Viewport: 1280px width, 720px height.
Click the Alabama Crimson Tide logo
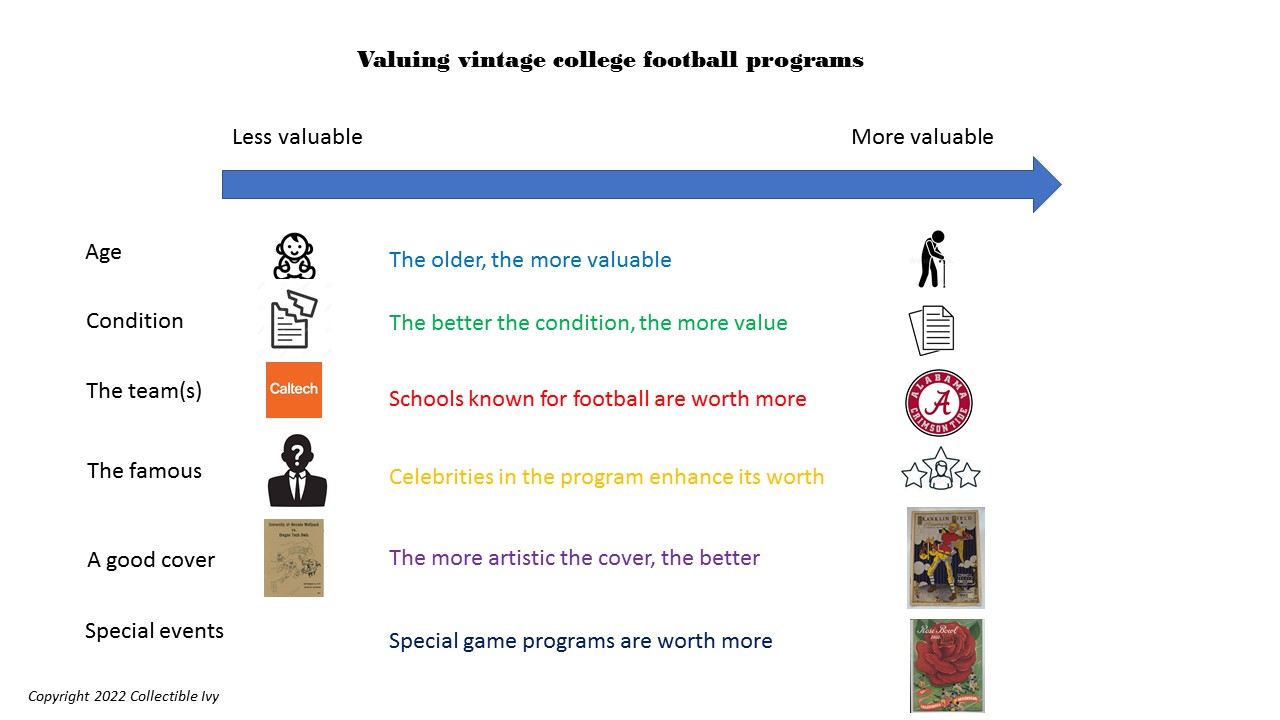pyautogui.click(x=939, y=403)
